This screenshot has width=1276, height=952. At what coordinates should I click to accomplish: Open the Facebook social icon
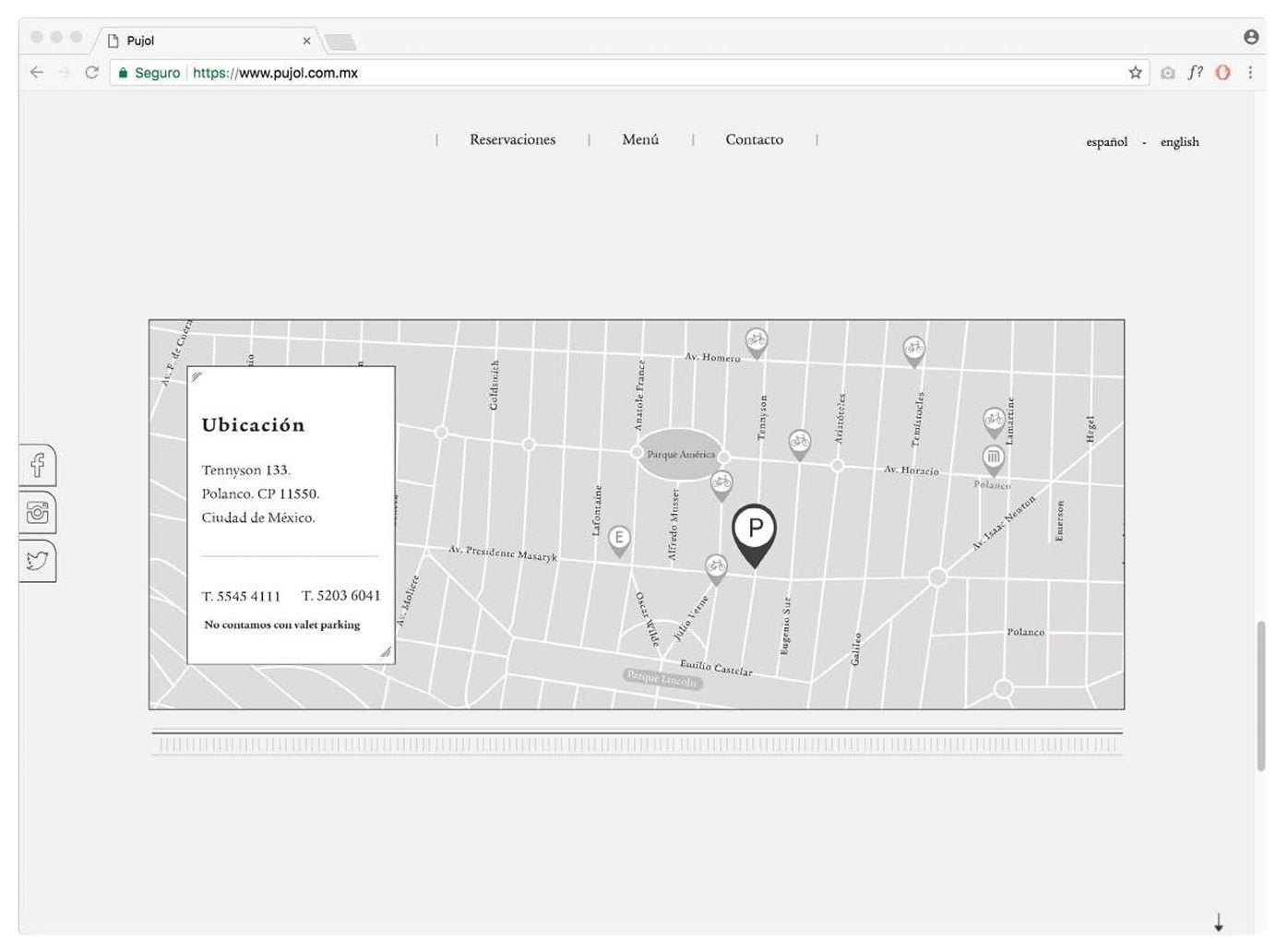[38, 464]
